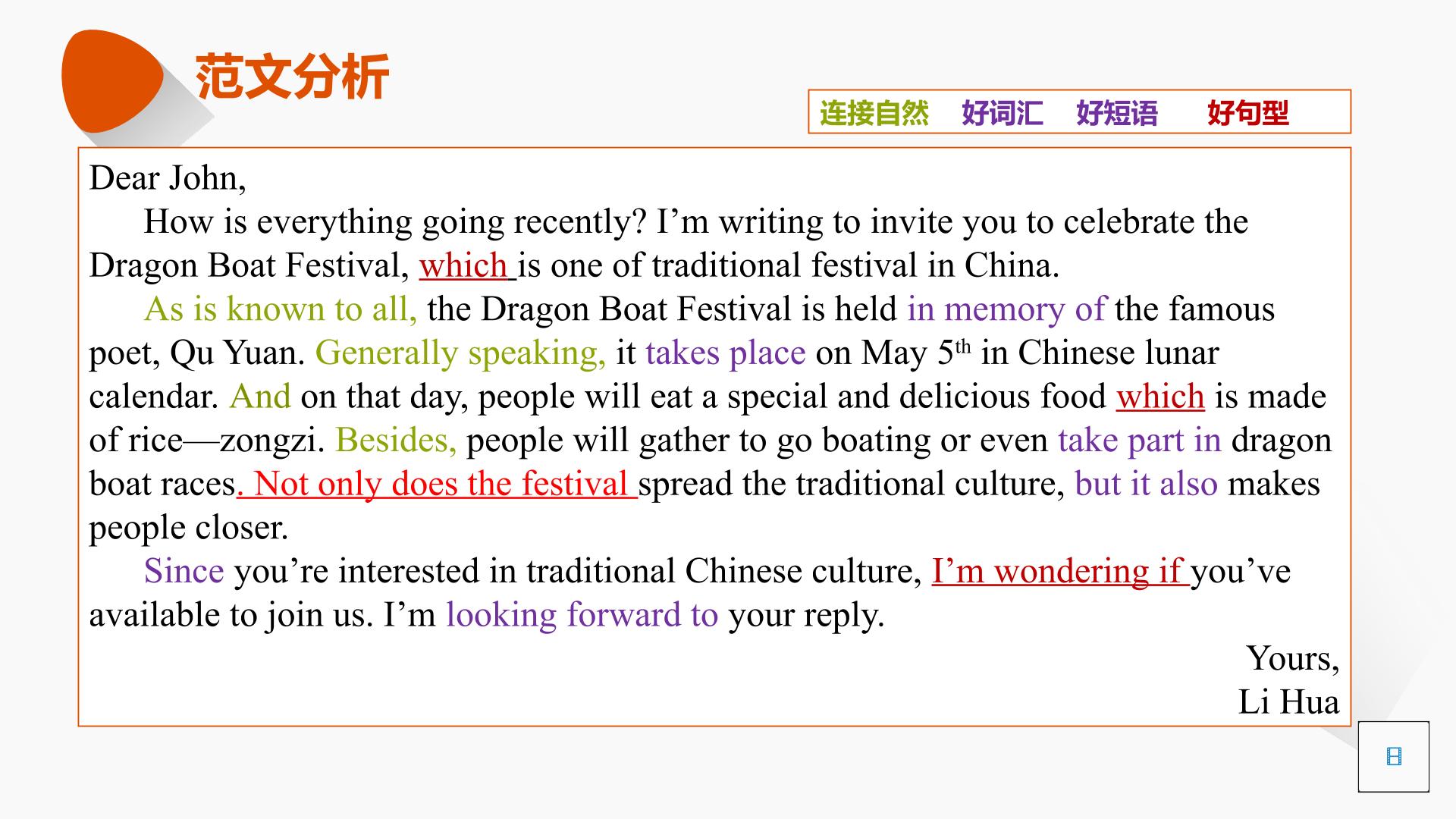1456x819 pixels.
Task: Click the purple 好短语 legend label
Action: point(1117,113)
